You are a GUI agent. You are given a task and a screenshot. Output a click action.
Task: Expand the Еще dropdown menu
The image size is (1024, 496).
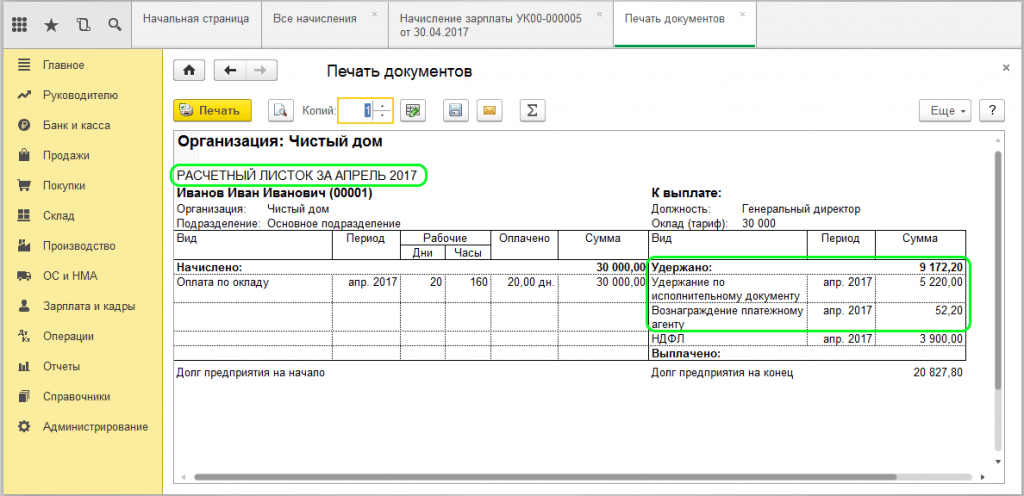coord(946,110)
